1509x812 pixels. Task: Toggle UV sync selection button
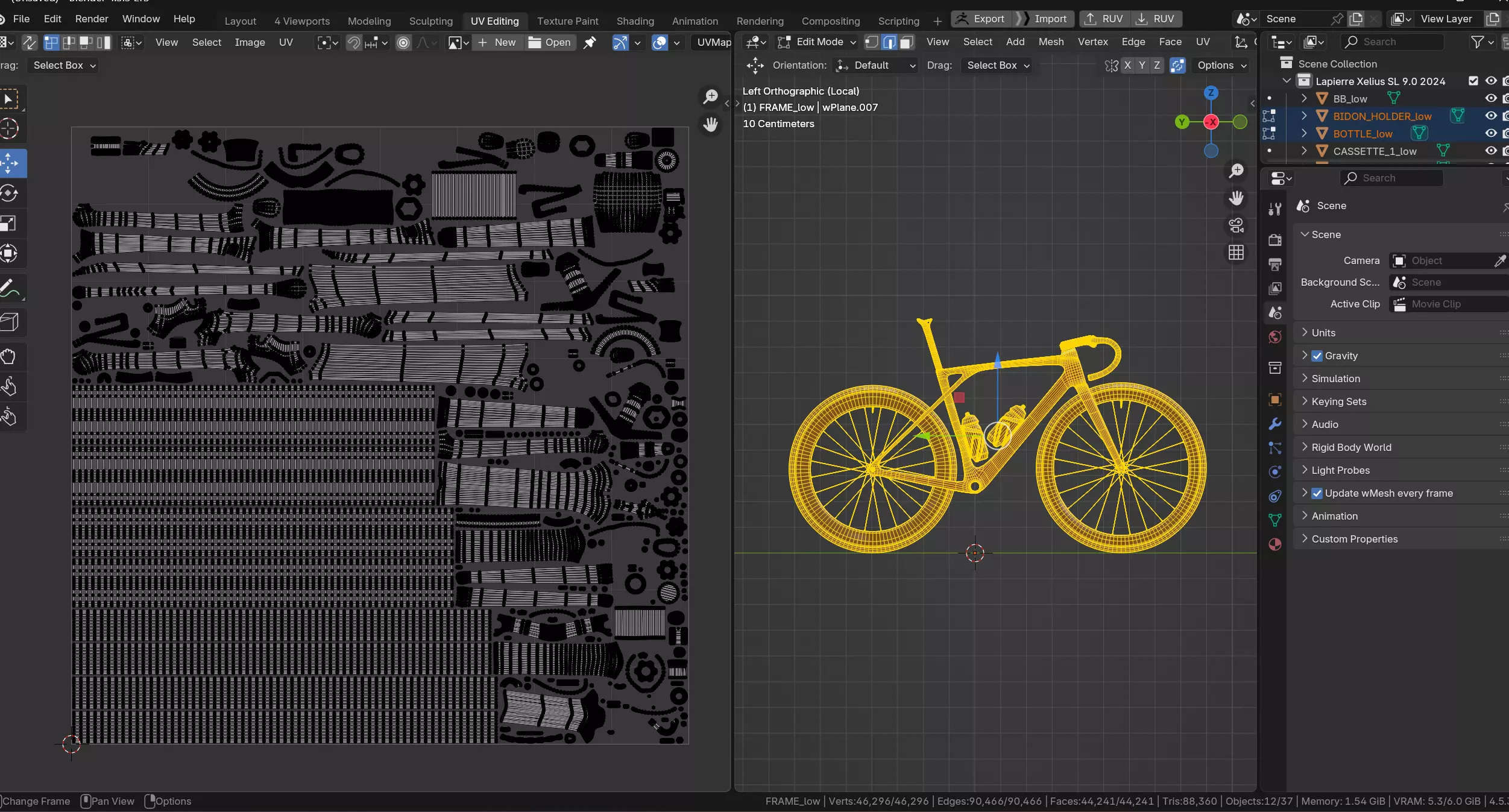(x=30, y=42)
